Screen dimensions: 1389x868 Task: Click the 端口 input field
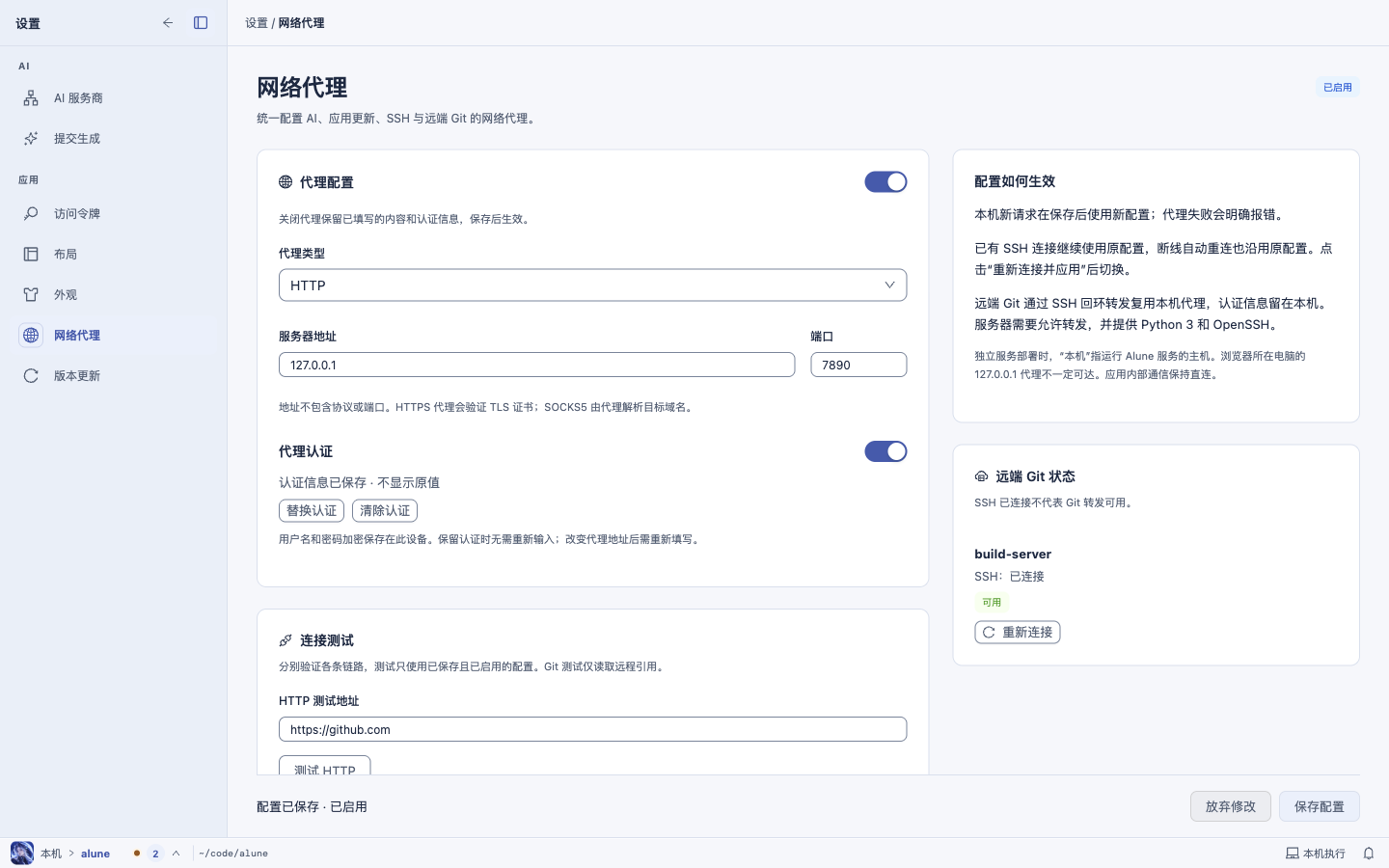click(858, 365)
